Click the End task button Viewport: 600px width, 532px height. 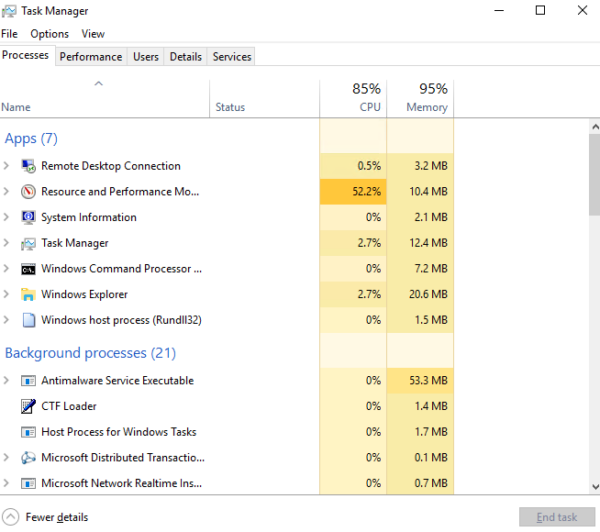pos(554,517)
